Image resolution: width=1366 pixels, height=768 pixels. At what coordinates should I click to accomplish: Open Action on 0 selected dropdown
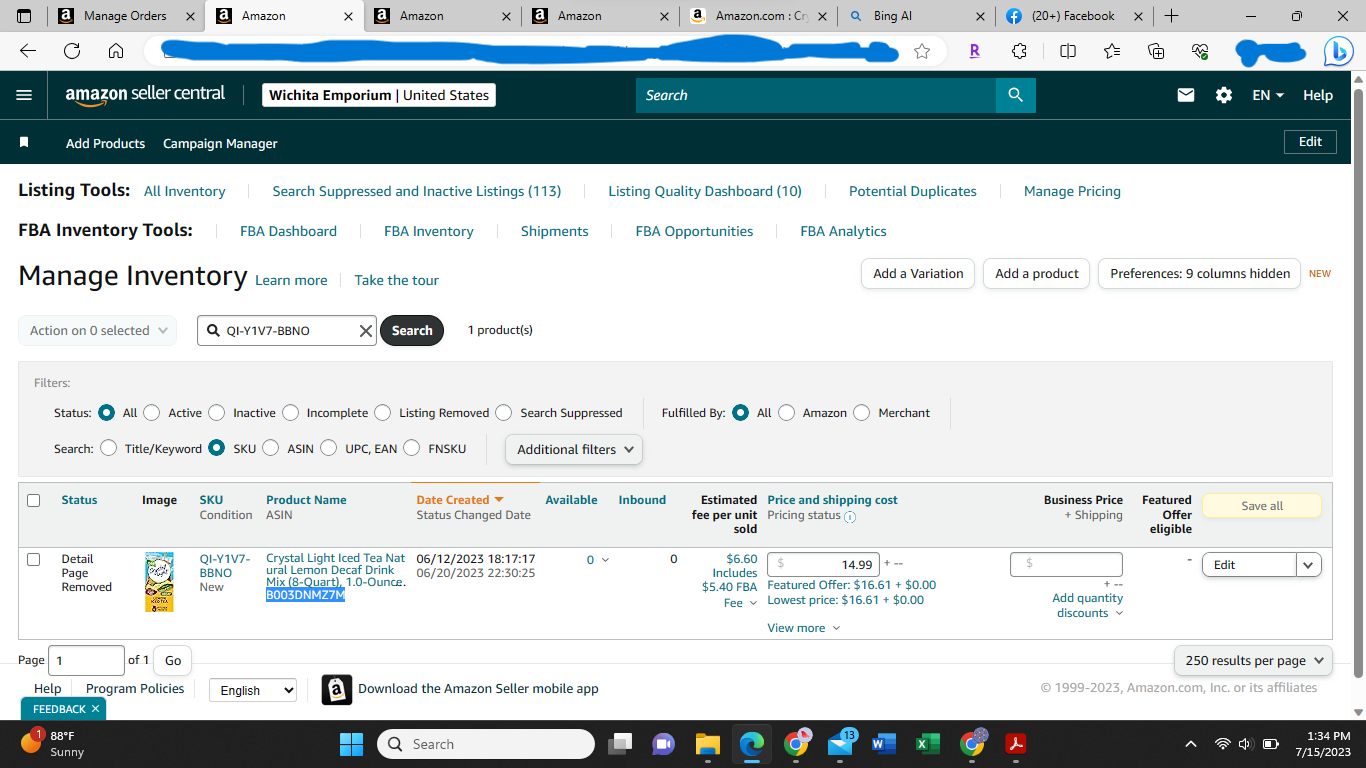tap(98, 331)
